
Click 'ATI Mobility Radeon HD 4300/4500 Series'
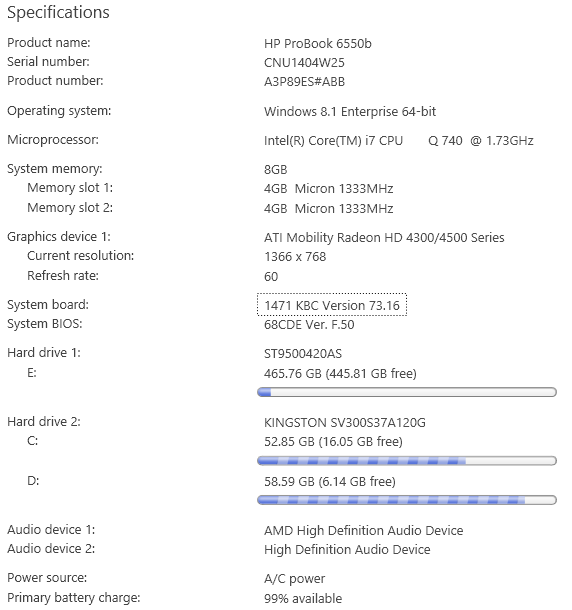tap(384, 238)
